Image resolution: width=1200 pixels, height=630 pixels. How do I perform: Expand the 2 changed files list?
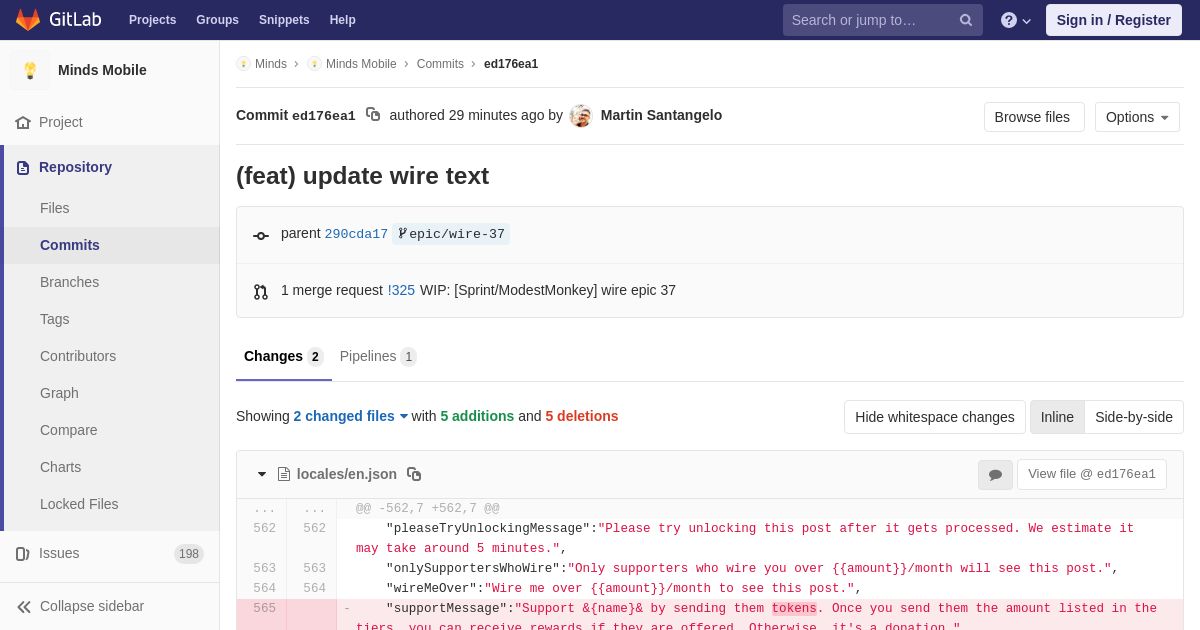[x=351, y=416]
